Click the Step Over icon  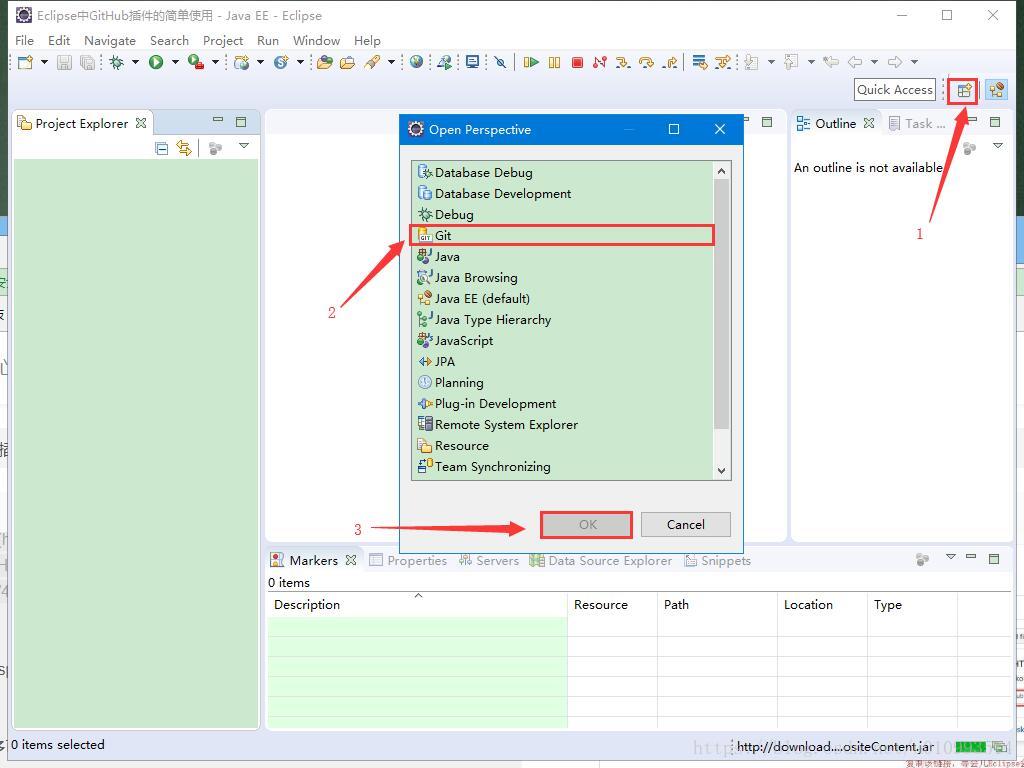(646, 62)
